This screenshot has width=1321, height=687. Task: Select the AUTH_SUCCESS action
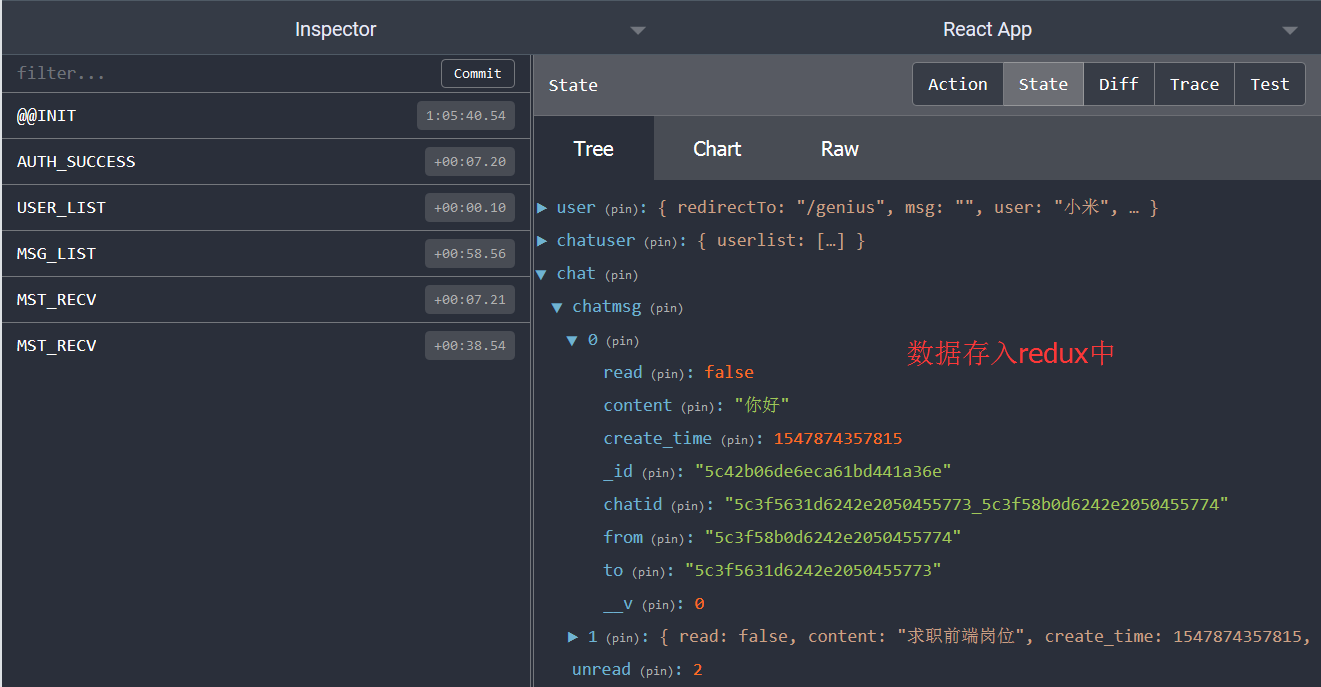[x=266, y=162]
